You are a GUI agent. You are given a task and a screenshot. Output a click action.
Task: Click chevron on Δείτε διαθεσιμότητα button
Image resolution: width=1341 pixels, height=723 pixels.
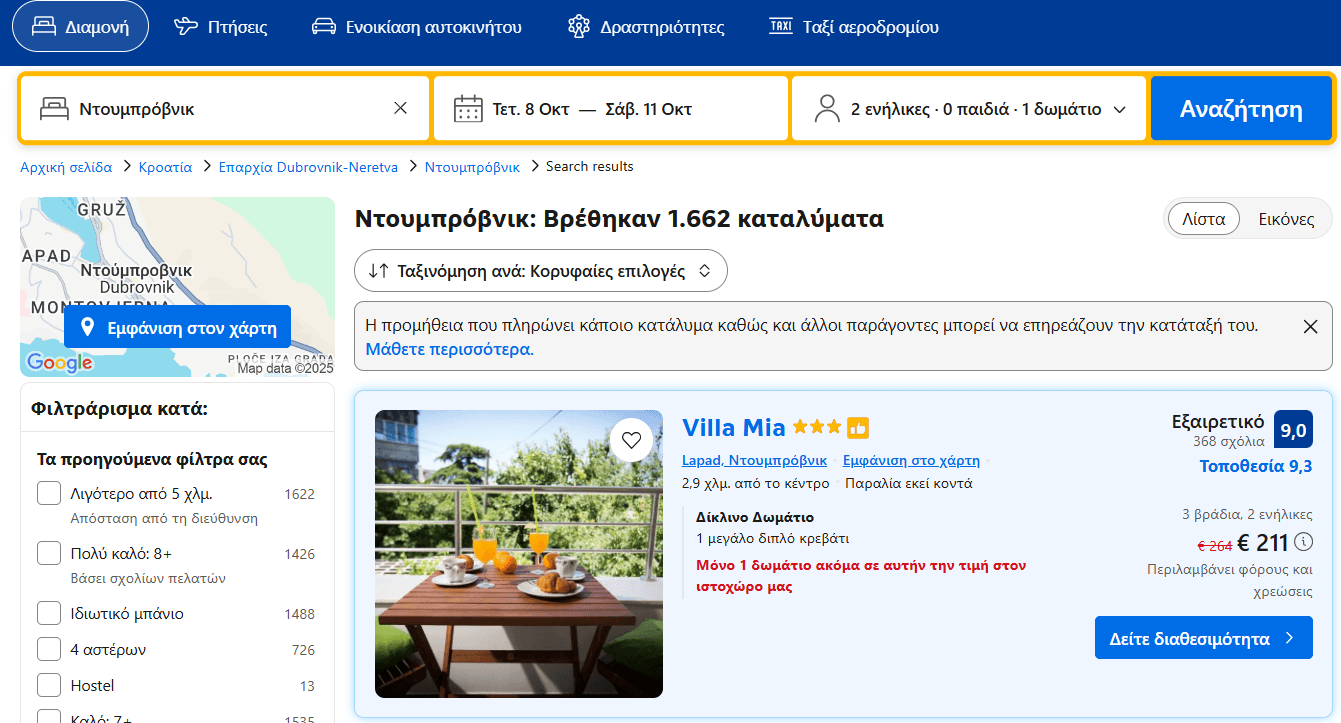1289,638
